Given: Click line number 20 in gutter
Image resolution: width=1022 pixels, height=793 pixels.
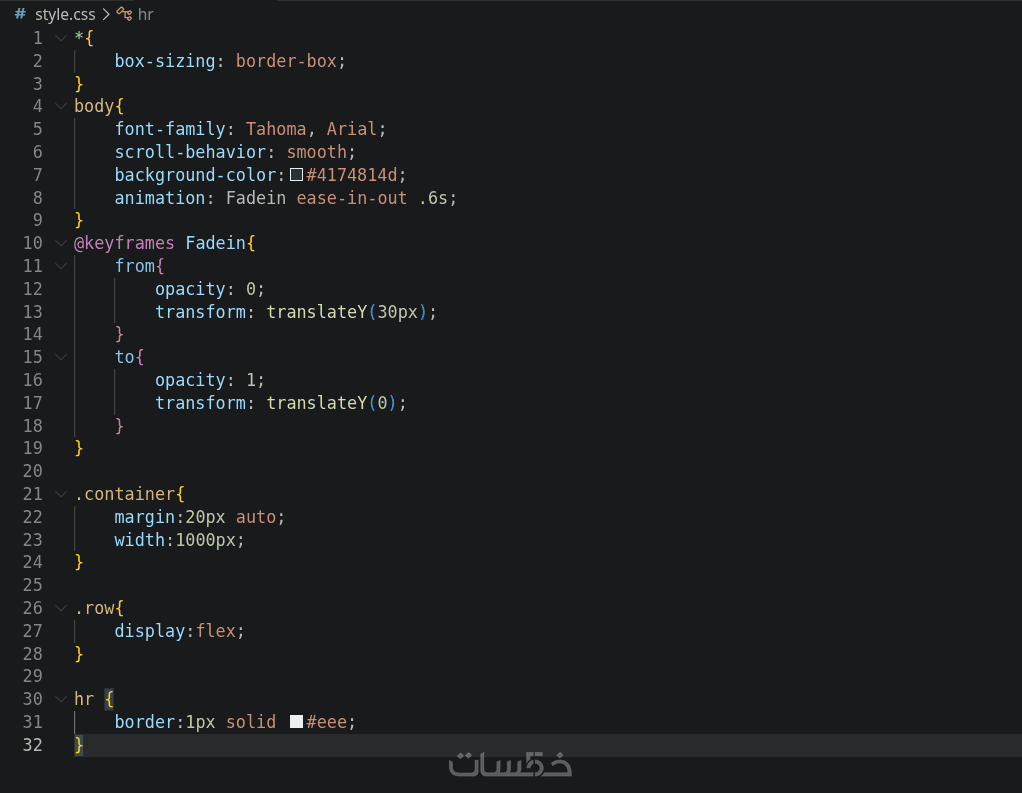Looking at the screenshot, I should (33, 471).
